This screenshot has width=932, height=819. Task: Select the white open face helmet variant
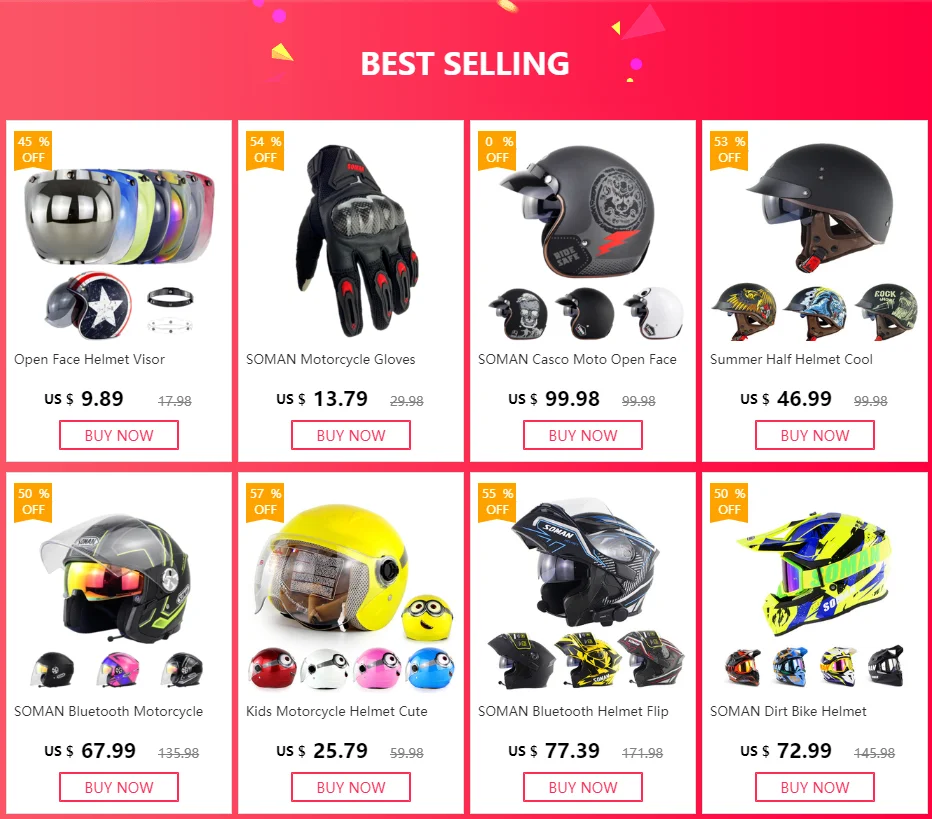654,313
